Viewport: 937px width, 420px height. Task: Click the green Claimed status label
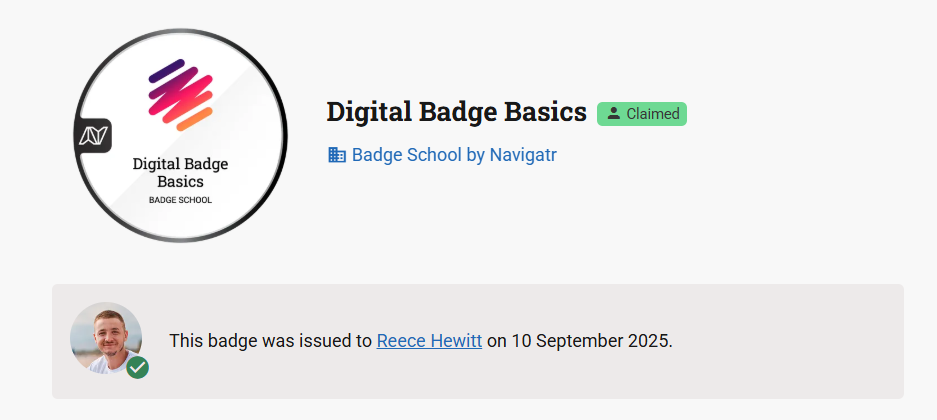[x=642, y=114]
